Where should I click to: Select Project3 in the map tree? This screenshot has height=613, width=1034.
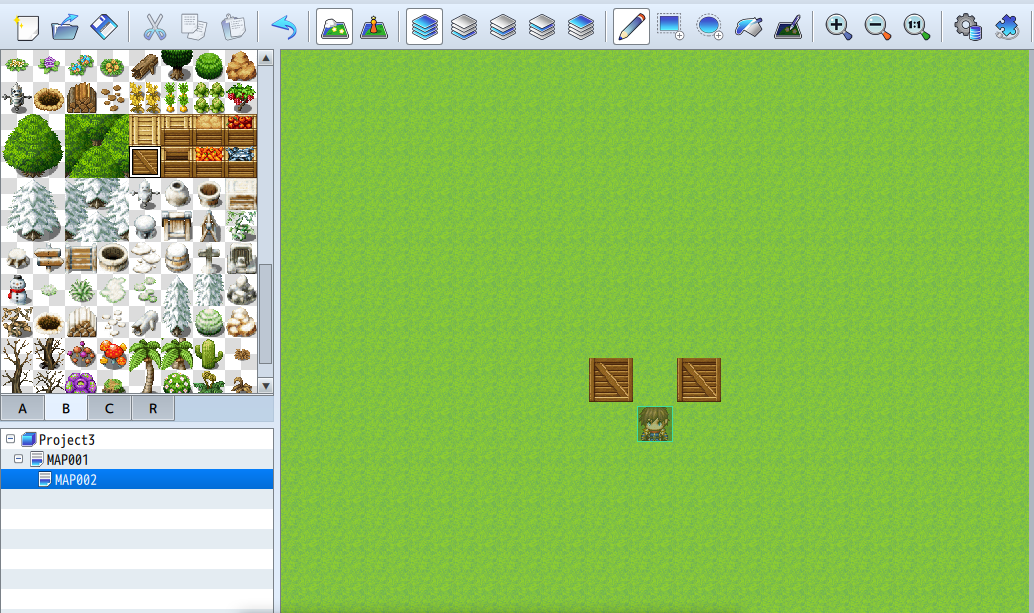coord(67,440)
